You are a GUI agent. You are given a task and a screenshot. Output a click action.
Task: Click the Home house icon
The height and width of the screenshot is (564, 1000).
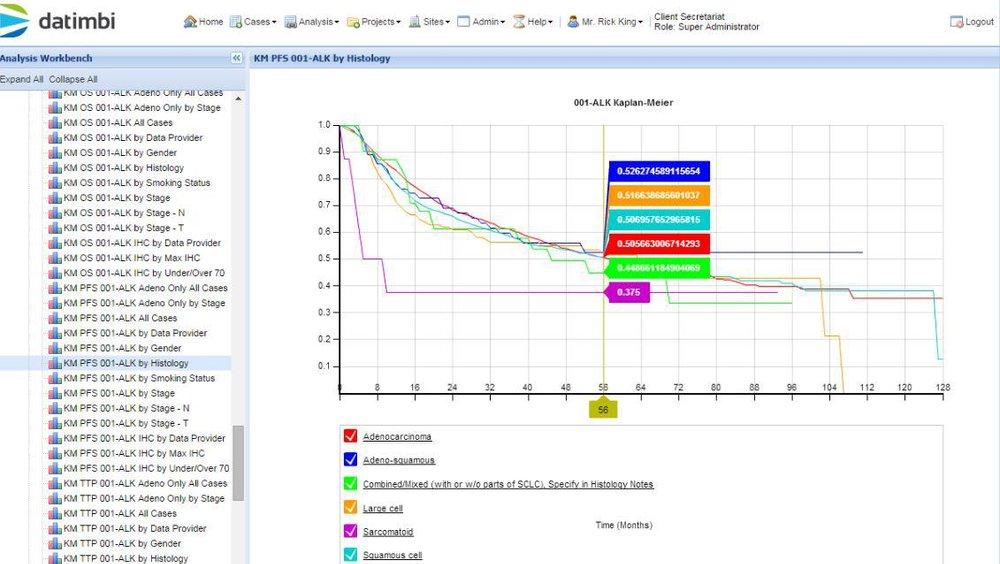[190, 22]
